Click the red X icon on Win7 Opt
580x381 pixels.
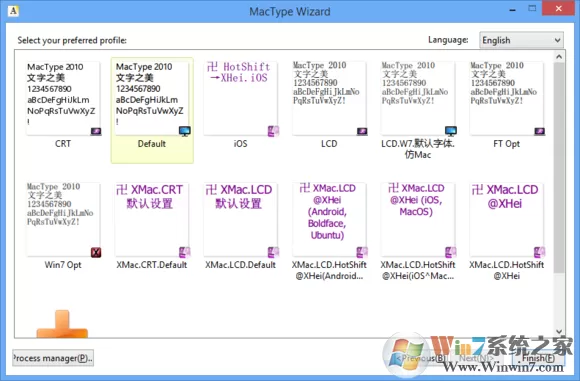pyautogui.click(x=96, y=252)
